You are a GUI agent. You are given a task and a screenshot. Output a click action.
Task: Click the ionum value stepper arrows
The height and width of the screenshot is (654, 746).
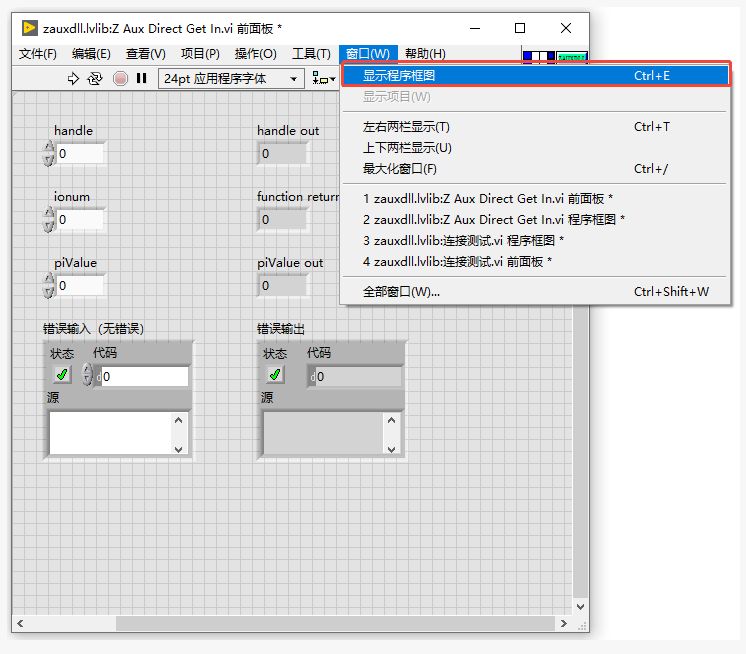(49, 220)
